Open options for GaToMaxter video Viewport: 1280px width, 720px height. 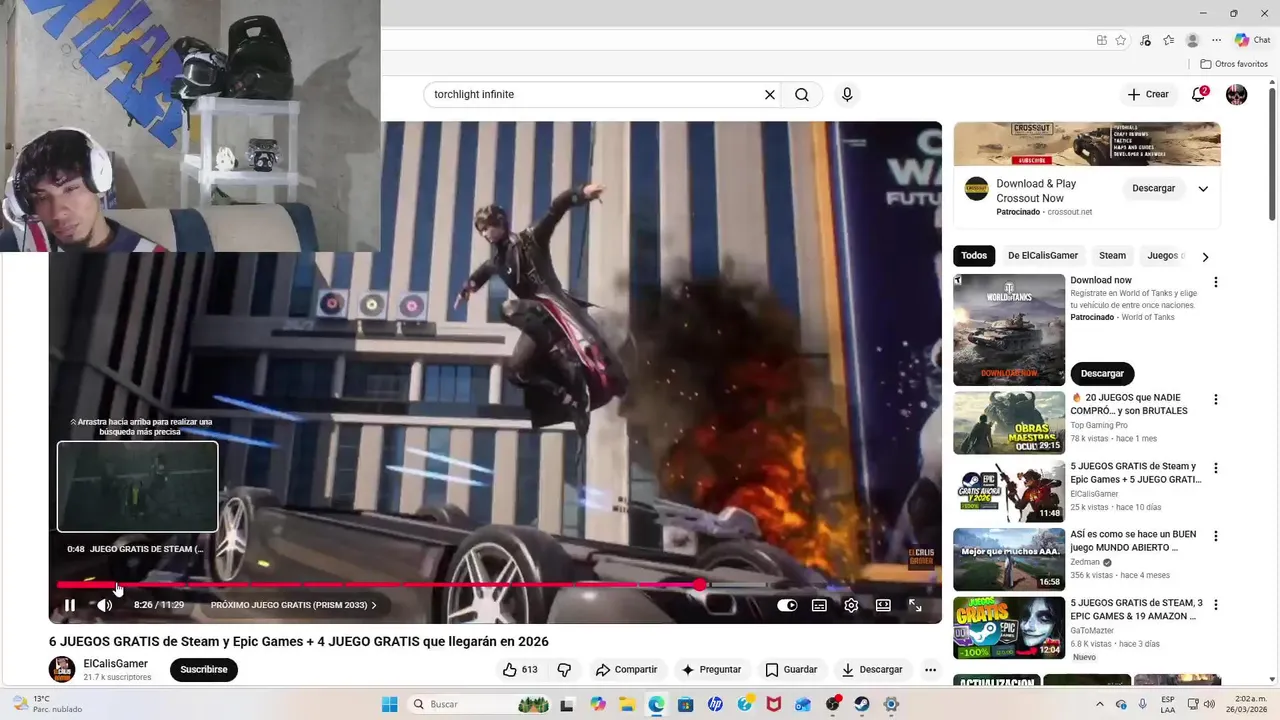tap(1216, 604)
